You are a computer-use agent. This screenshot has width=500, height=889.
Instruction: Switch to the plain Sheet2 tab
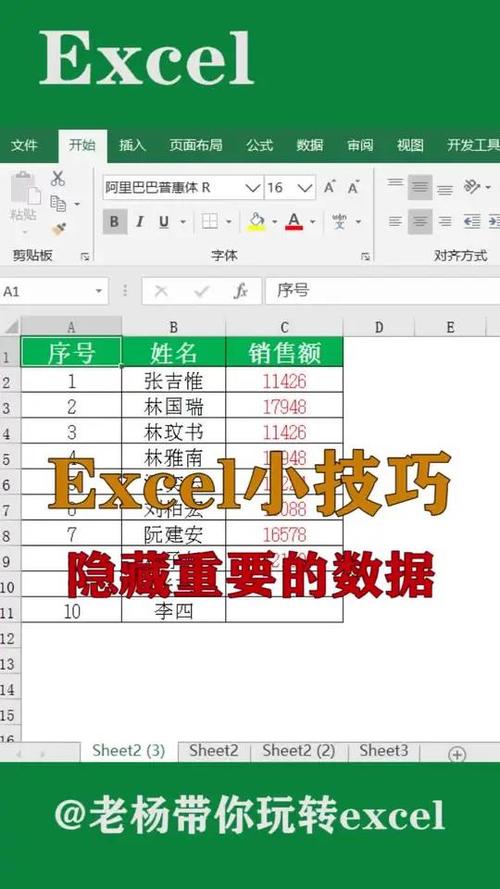tap(214, 751)
